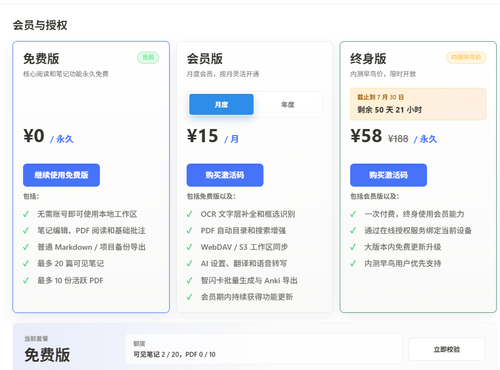This screenshot has width=500, height=370.
Task: Click 核心阅读和笔记功能永久免费 subtitle
Action: pos(66,74)
